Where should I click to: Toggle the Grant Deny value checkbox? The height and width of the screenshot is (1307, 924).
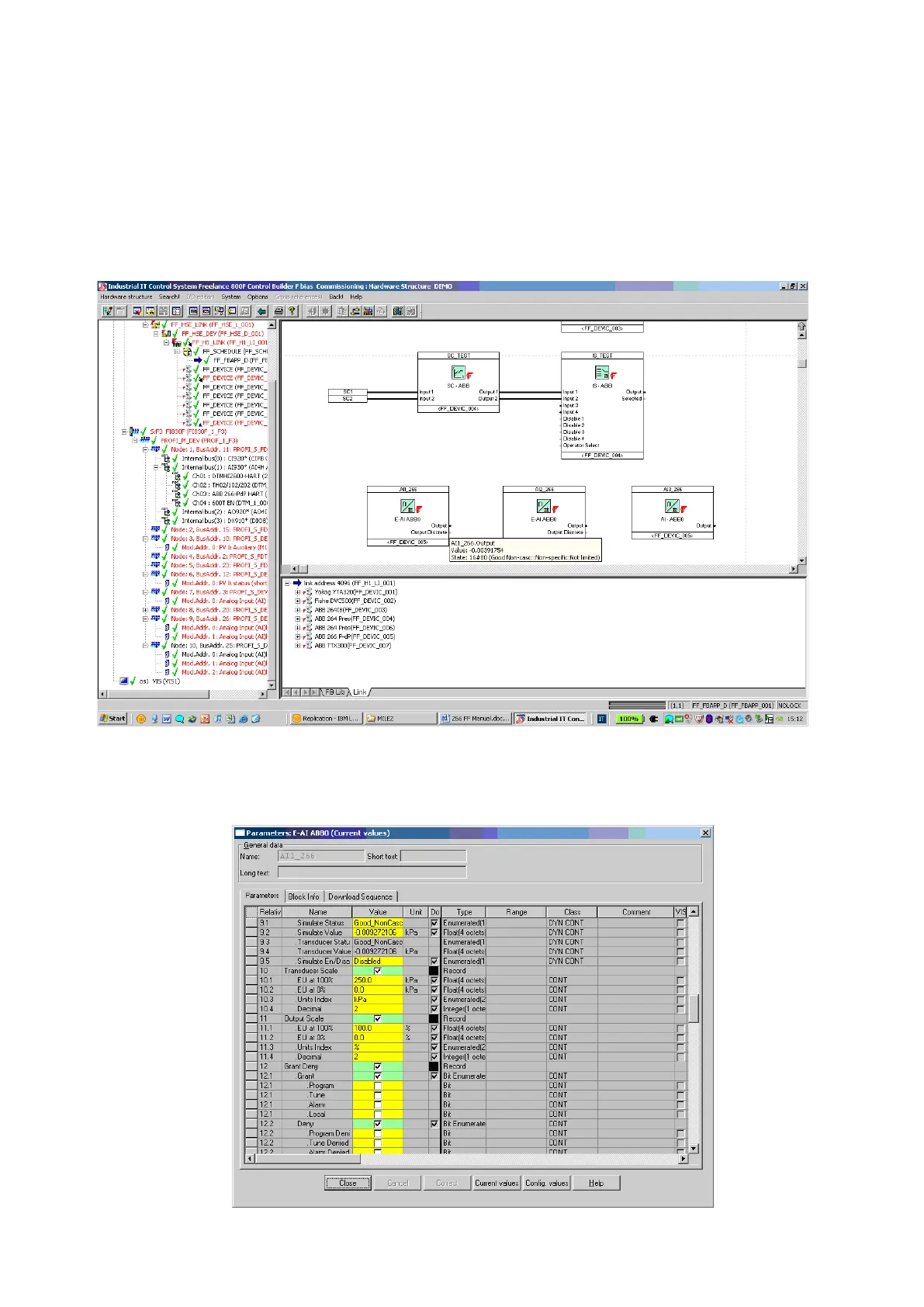pos(378,1066)
